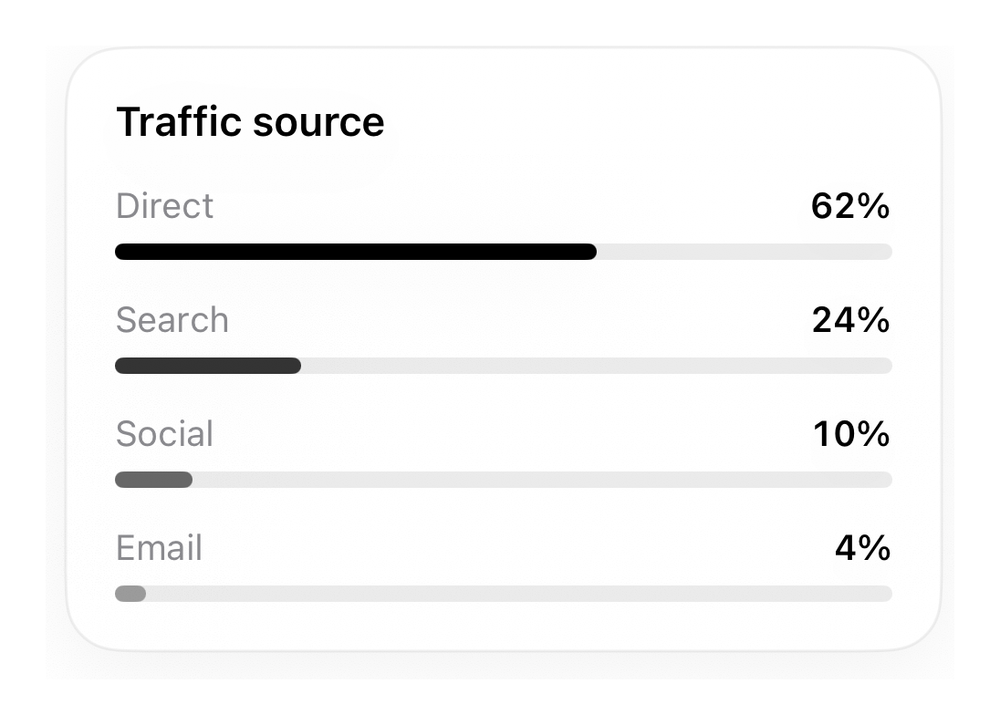Click the word 'source' in the title
Screen dimensions: 1000x725
click(x=319, y=124)
